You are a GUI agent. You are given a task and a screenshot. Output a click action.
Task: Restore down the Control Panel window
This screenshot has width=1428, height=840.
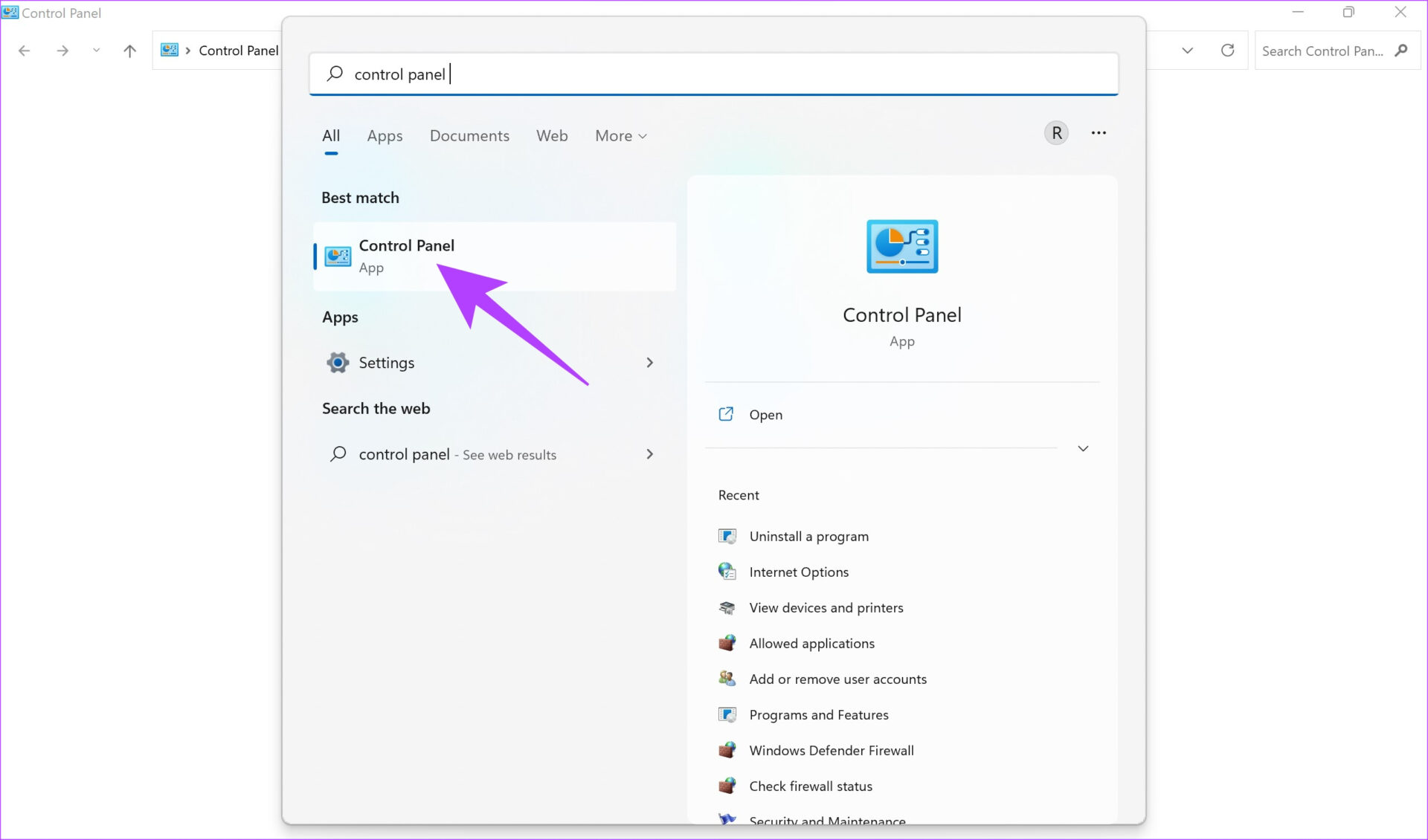(x=1348, y=12)
